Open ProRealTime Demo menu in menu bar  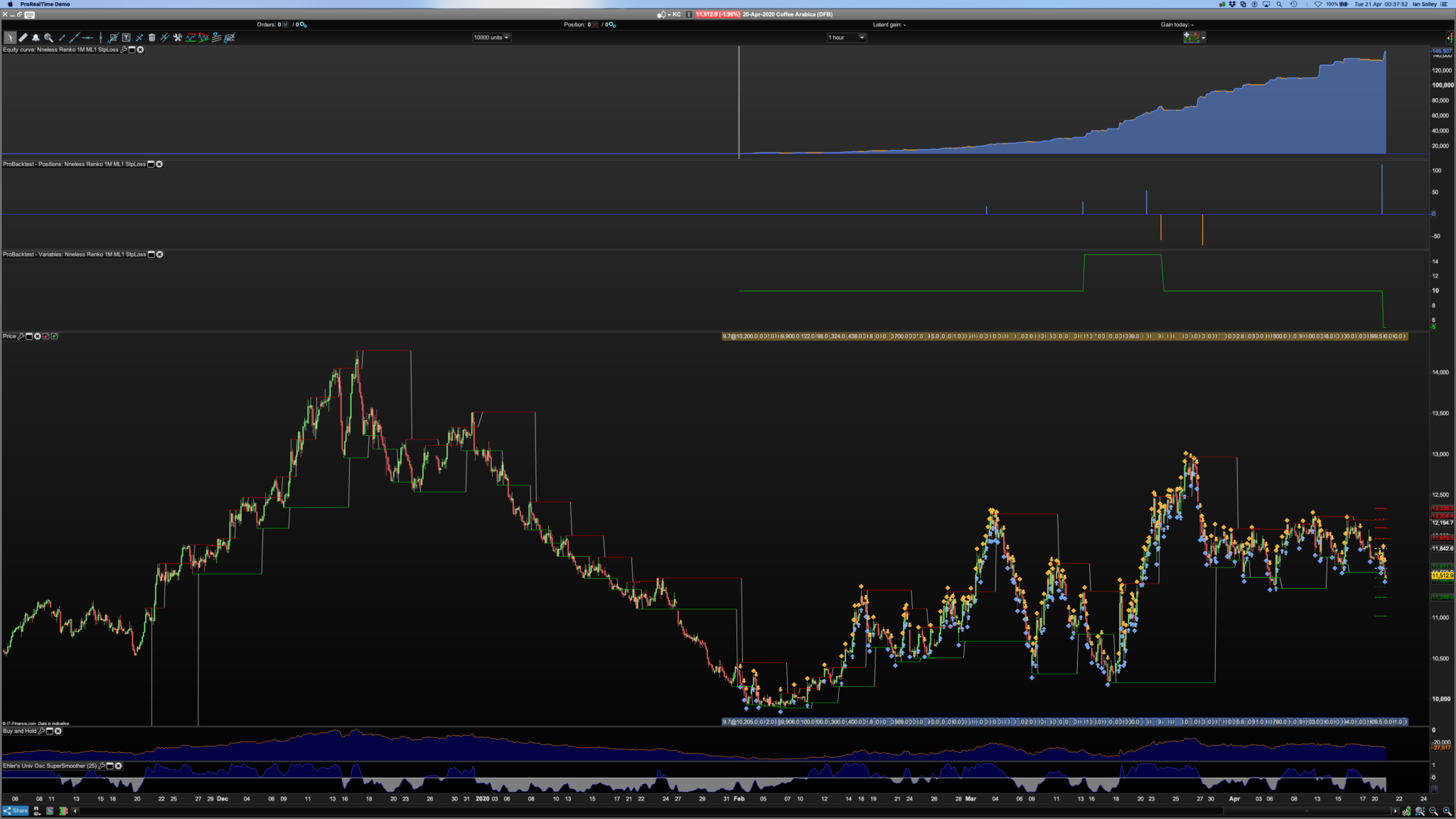(45, 4)
